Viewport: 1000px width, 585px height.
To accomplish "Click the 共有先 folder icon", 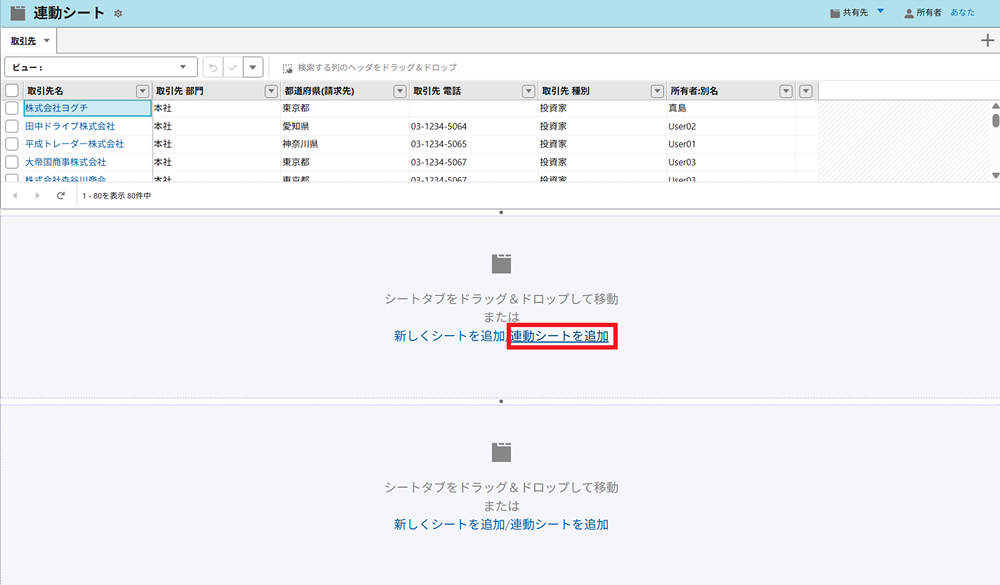I will point(835,13).
